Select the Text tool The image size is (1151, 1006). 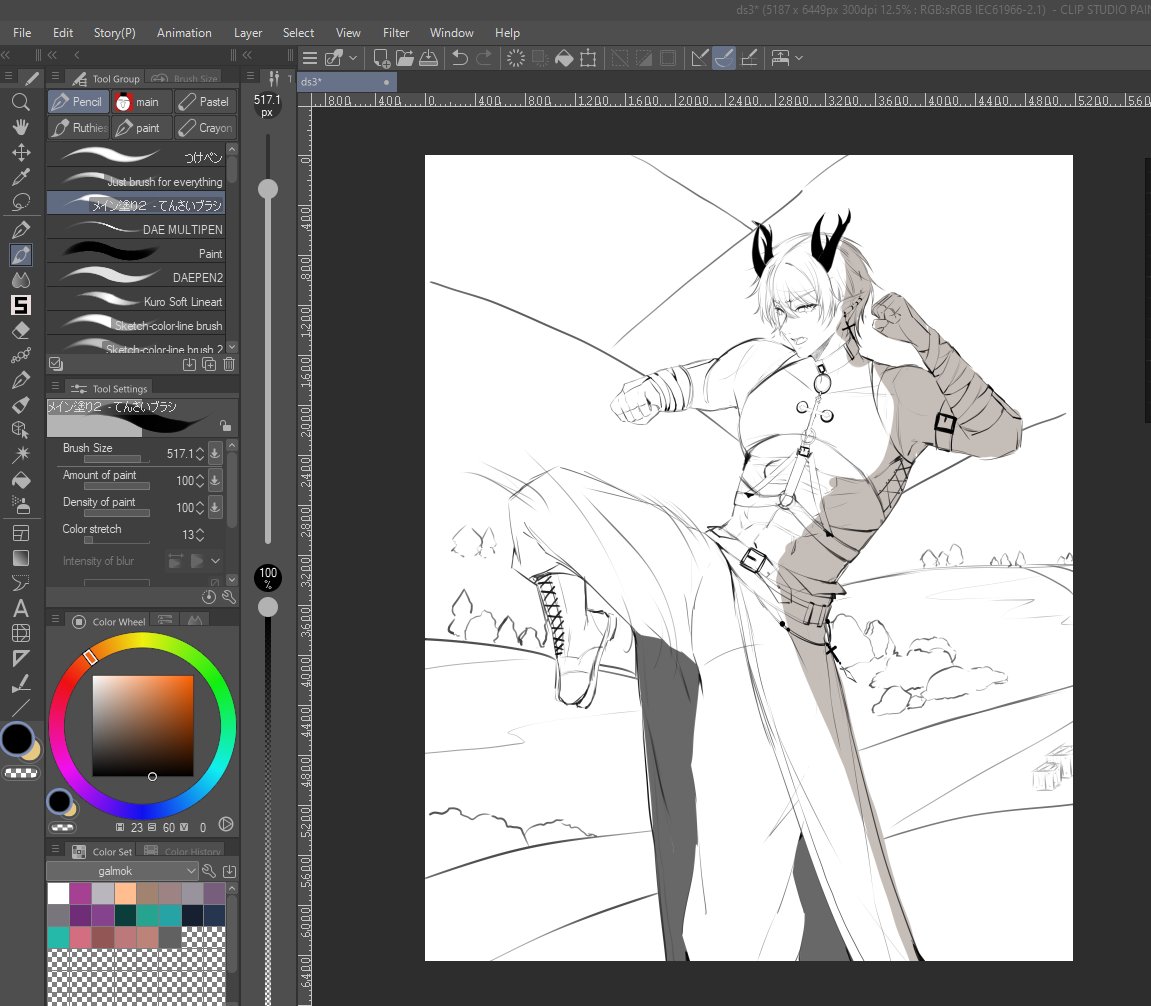21,608
